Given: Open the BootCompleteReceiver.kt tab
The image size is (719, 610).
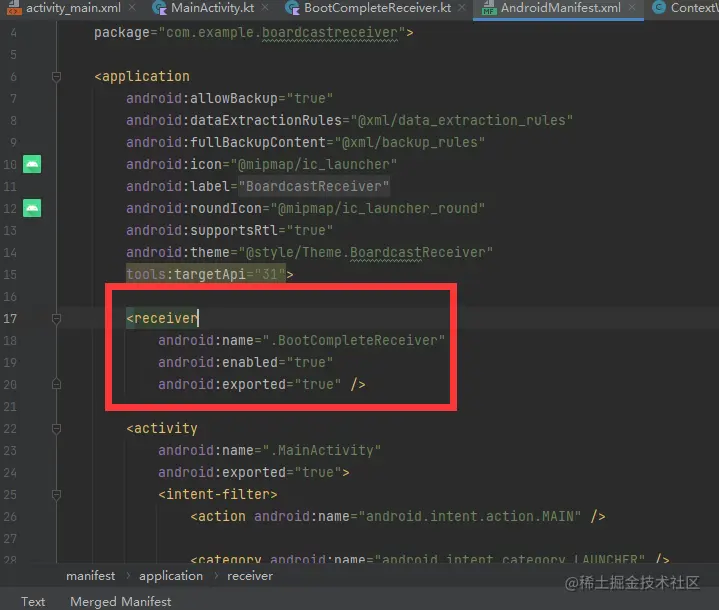Looking at the screenshot, I should (x=377, y=8).
